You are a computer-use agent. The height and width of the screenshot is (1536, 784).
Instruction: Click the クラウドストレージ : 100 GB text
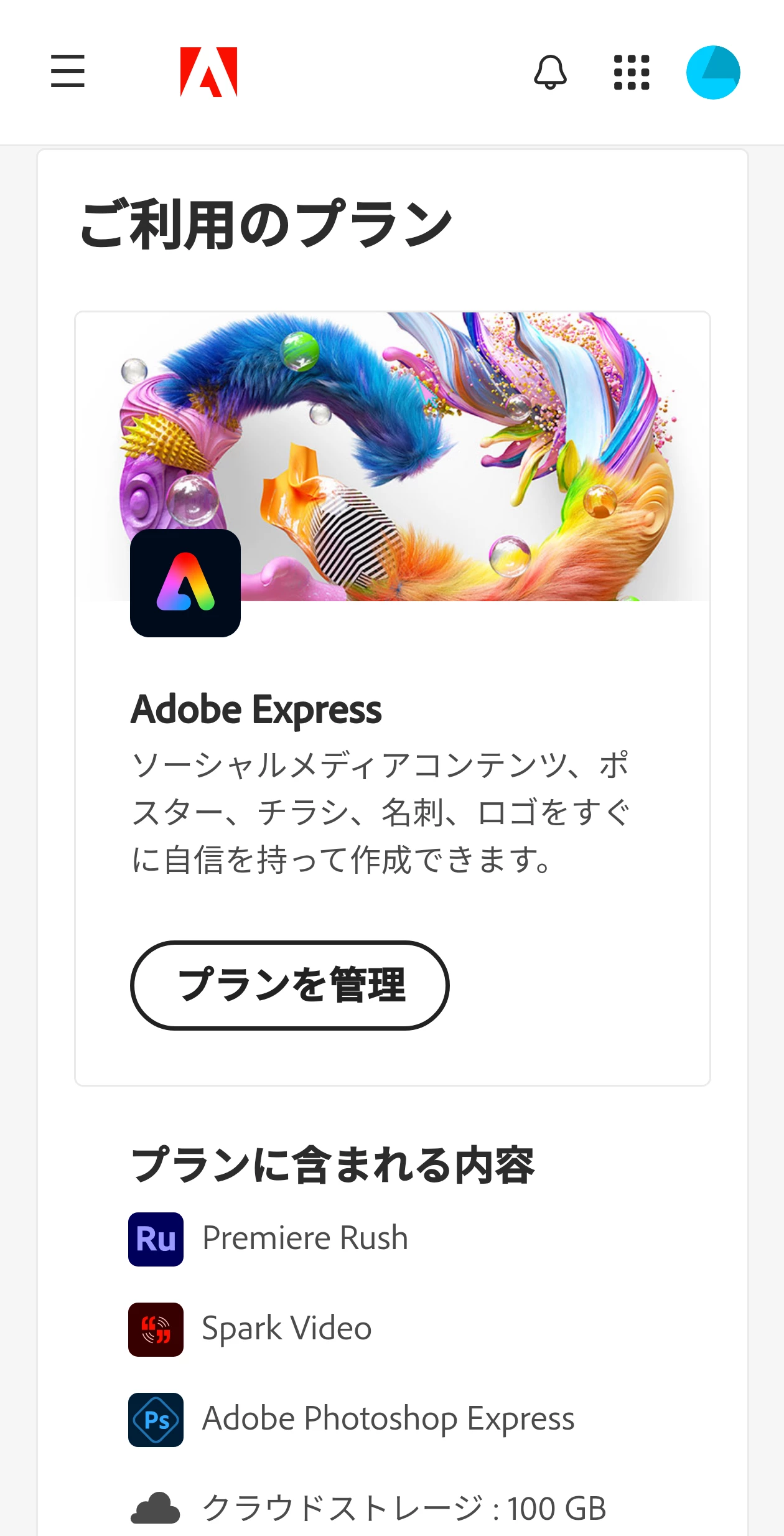pyautogui.click(x=404, y=1509)
